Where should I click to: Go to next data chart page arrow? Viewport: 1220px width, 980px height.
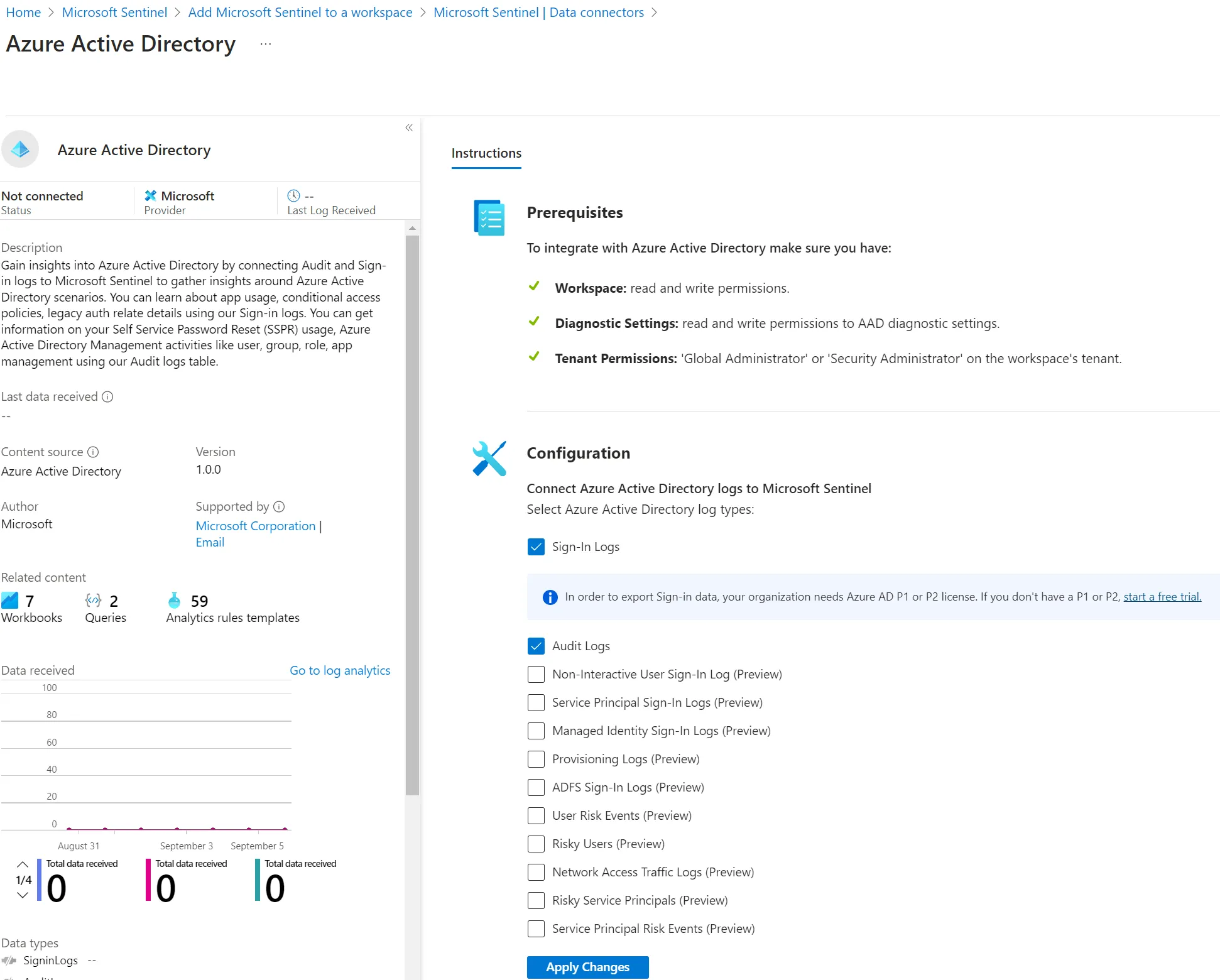[23, 895]
